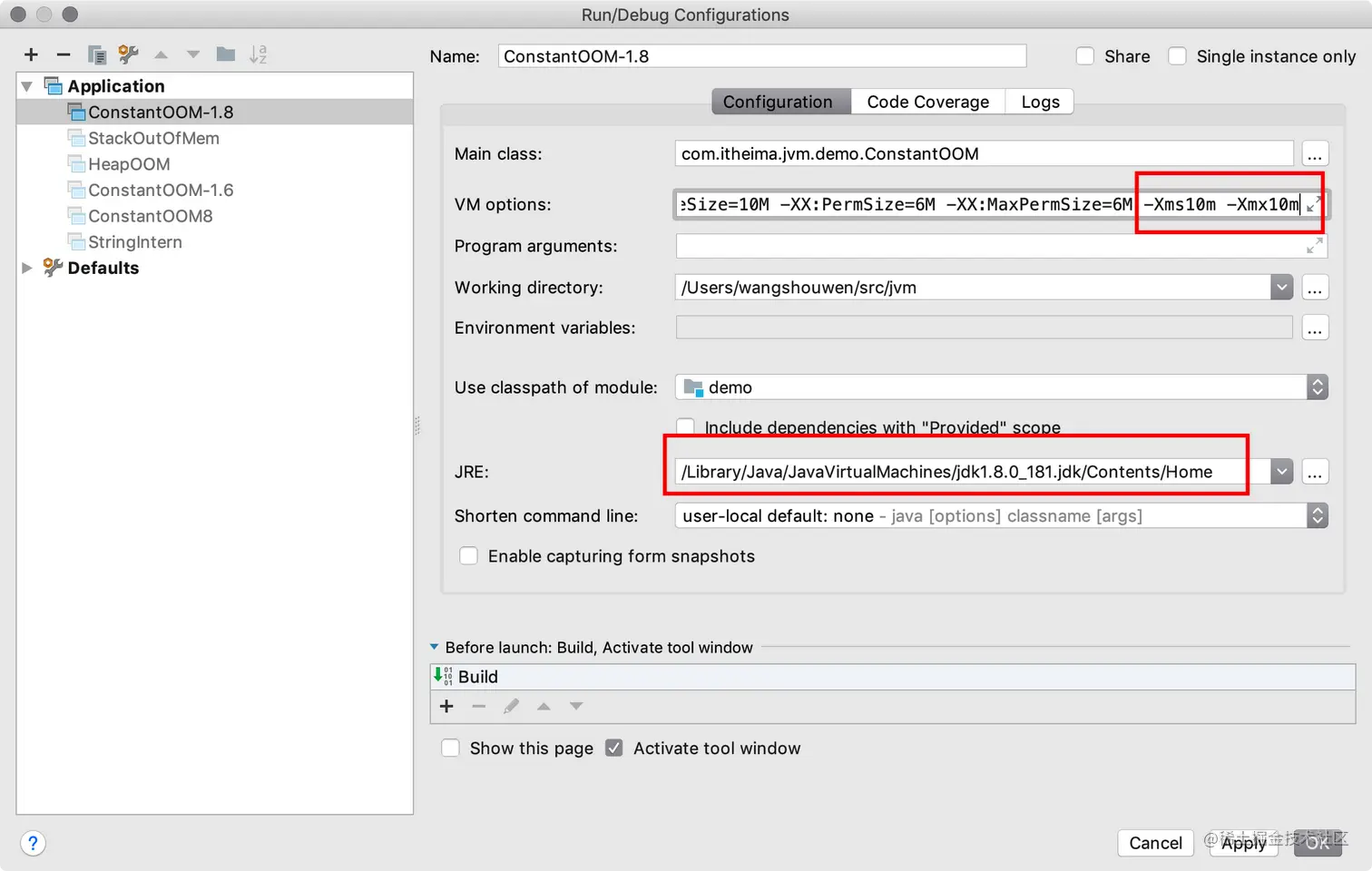Browse for the JRE path
The image size is (1372, 871).
(1315, 472)
